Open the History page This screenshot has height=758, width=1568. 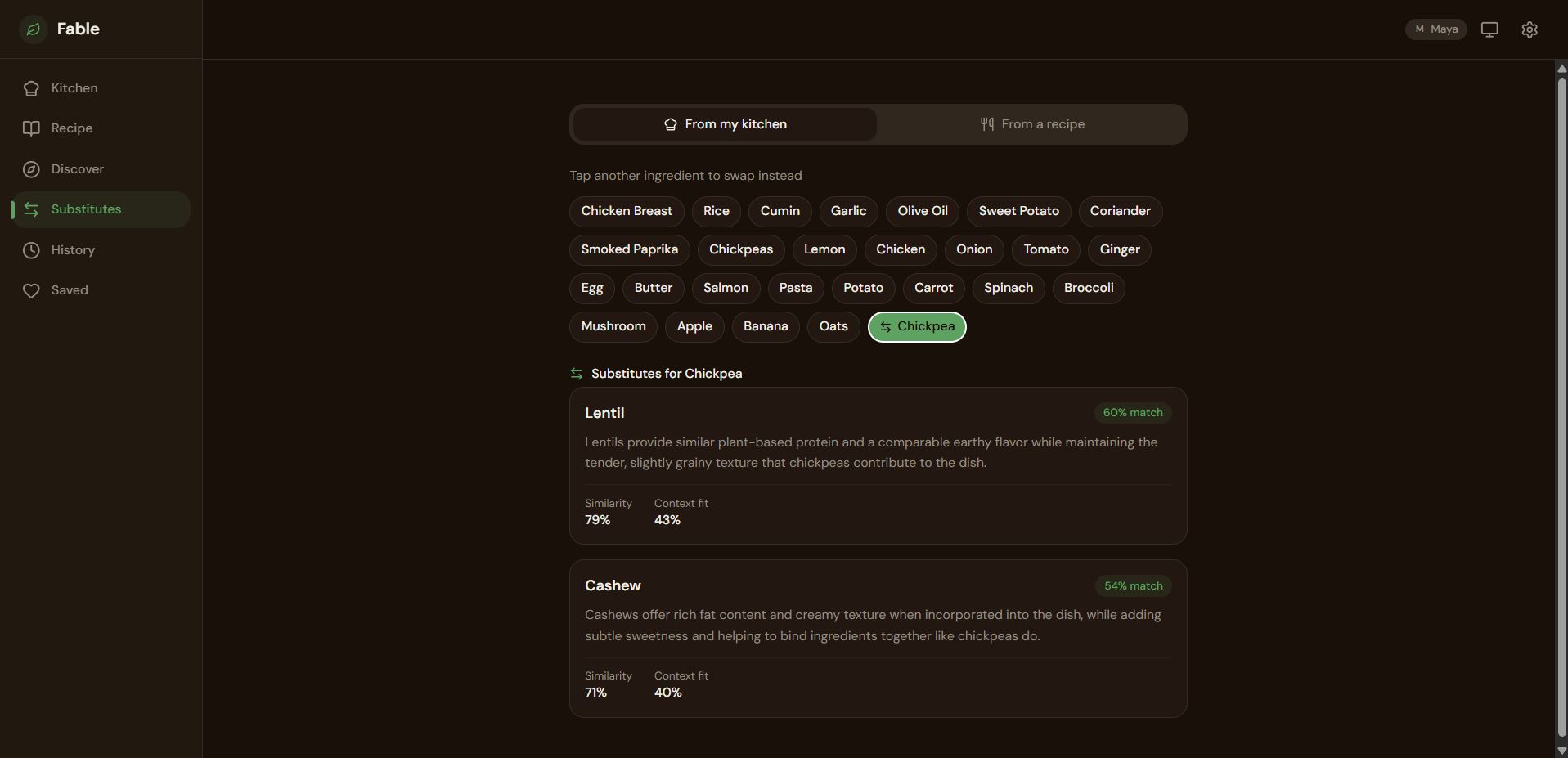point(101,250)
